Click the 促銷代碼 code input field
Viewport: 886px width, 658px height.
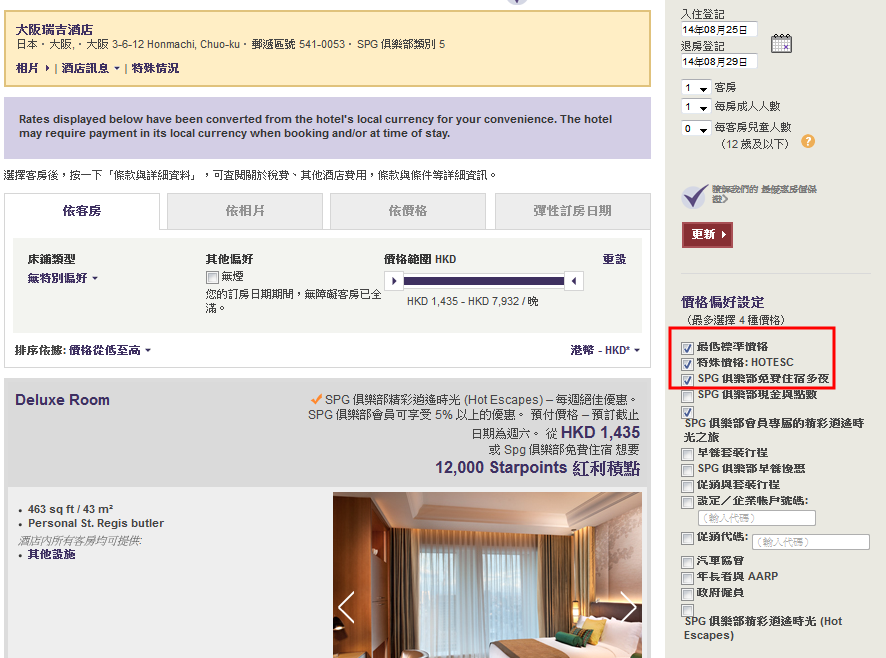pyautogui.click(x=810, y=542)
